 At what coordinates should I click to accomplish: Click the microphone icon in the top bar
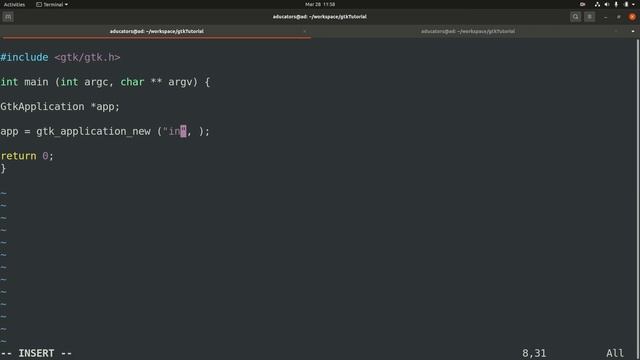coord(616,4)
